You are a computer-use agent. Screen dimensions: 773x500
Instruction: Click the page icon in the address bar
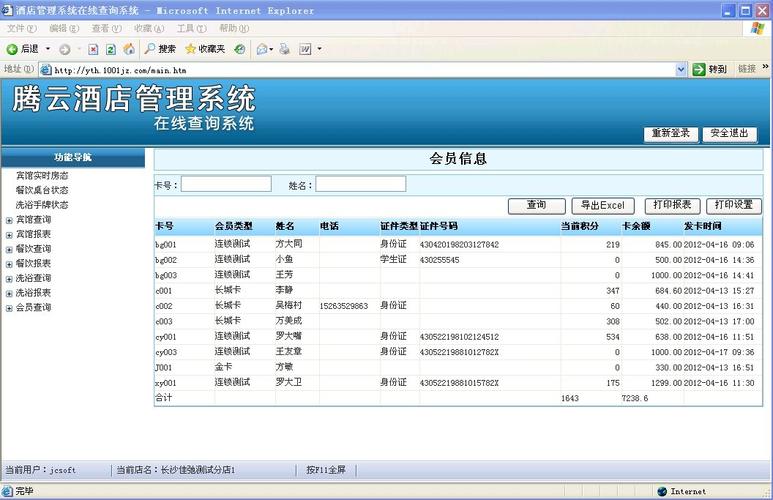[x=46, y=70]
